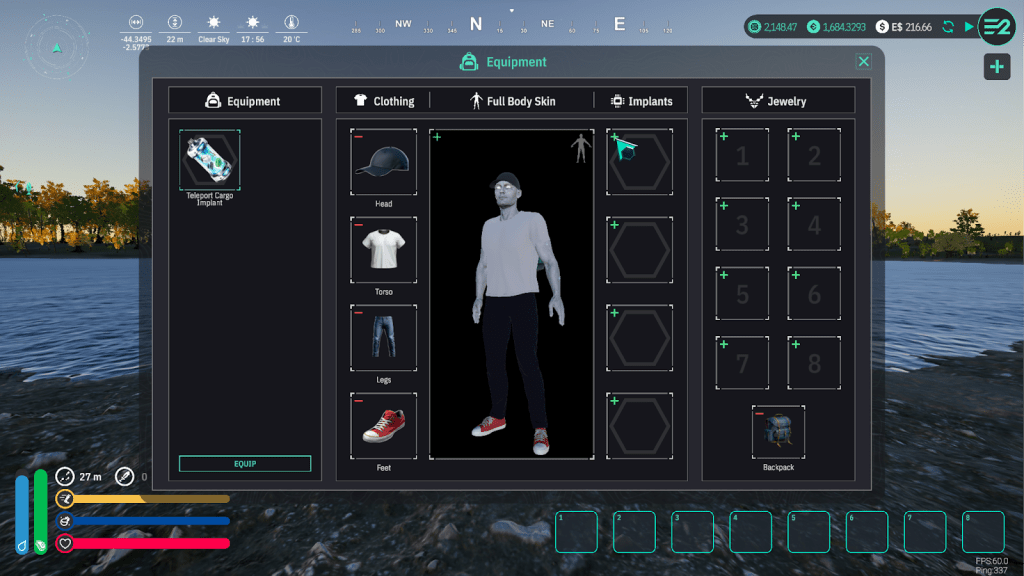Unequip the Head item with minus icon
This screenshot has height=576, width=1024.
pyautogui.click(x=359, y=137)
